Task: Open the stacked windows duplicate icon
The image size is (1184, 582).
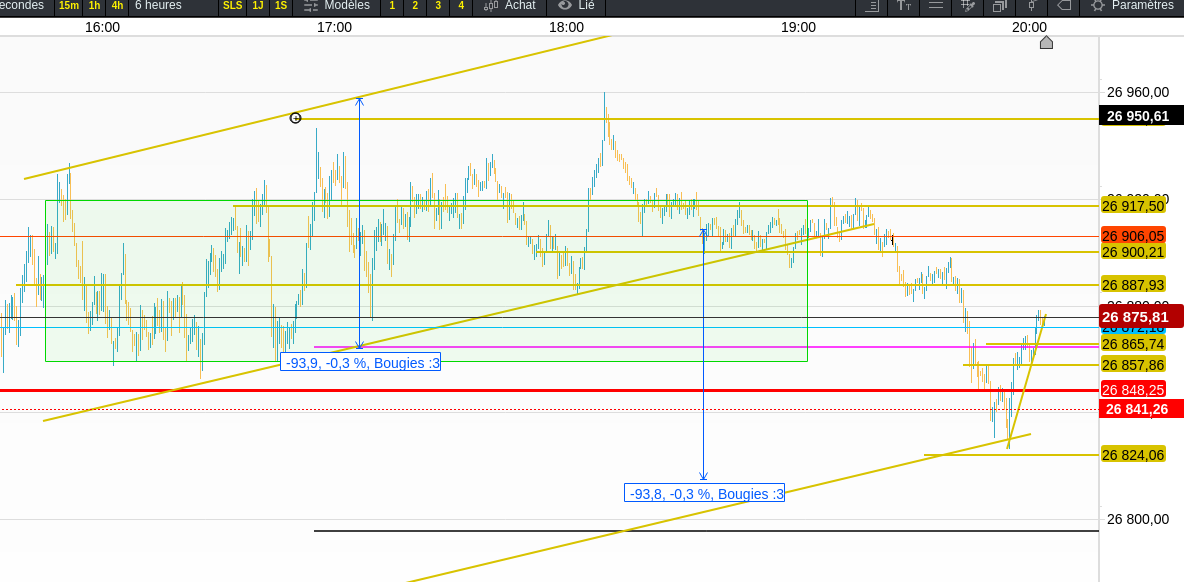Action: [x=1000, y=6]
